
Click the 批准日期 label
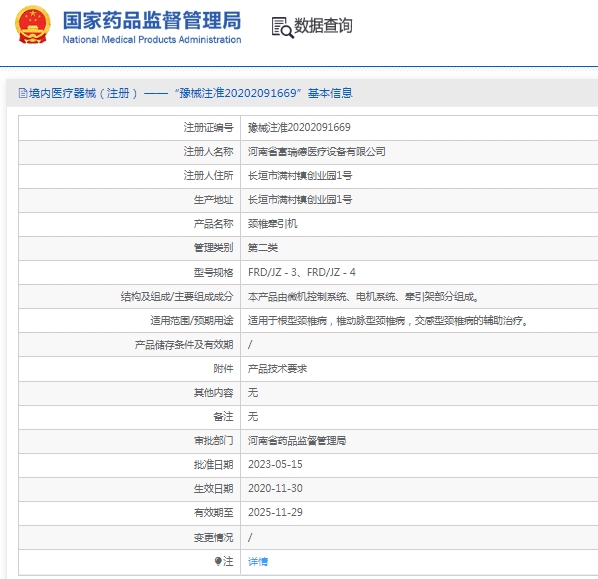click(x=213, y=465)
